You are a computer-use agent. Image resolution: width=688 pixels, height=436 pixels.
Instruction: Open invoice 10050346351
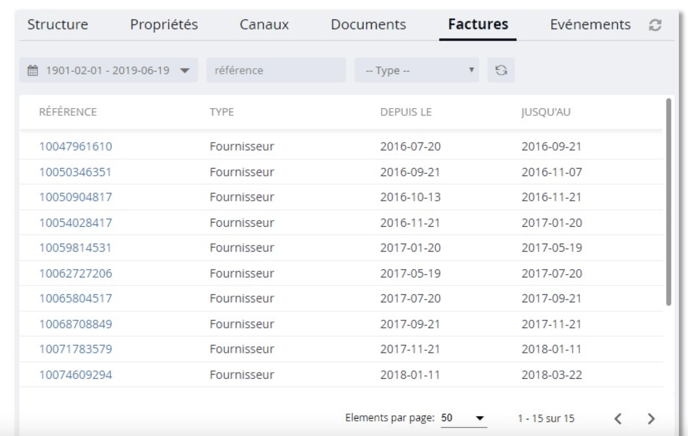coord(75,172)
